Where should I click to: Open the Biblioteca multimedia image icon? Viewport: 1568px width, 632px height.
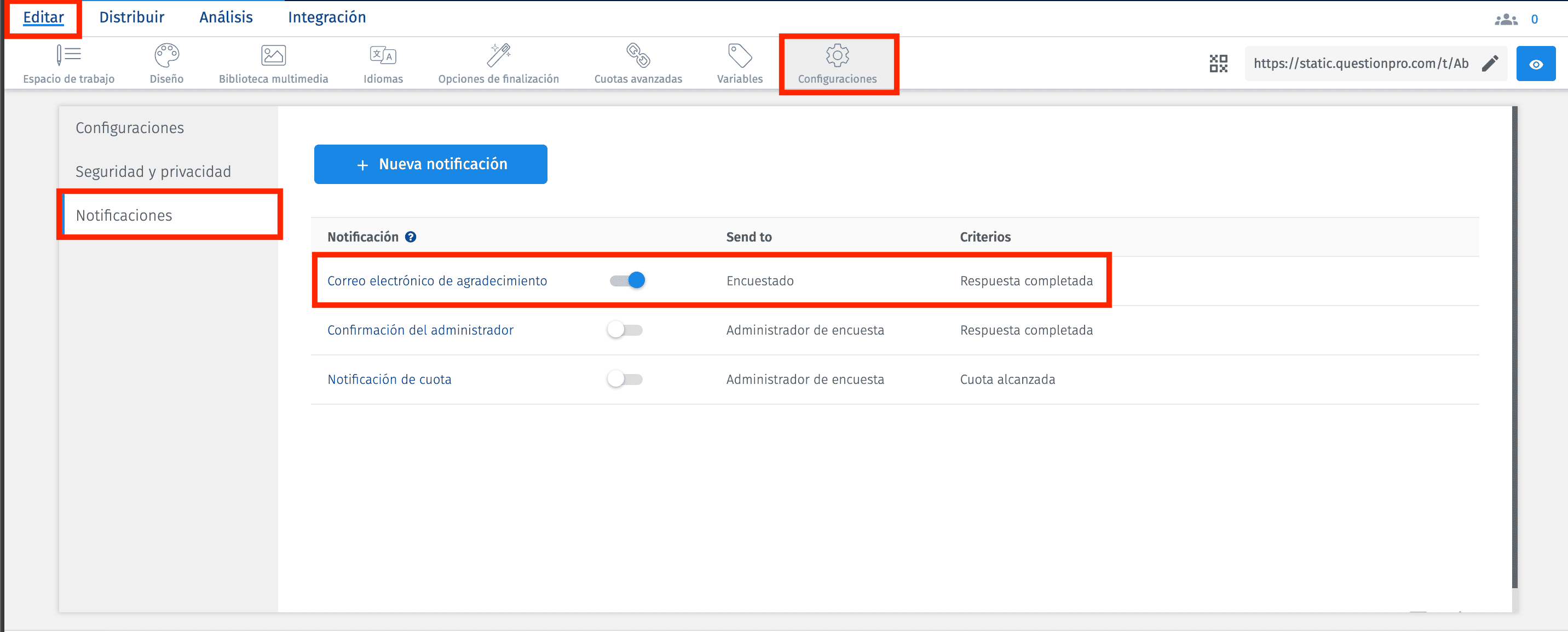click(x=273, y=55)
